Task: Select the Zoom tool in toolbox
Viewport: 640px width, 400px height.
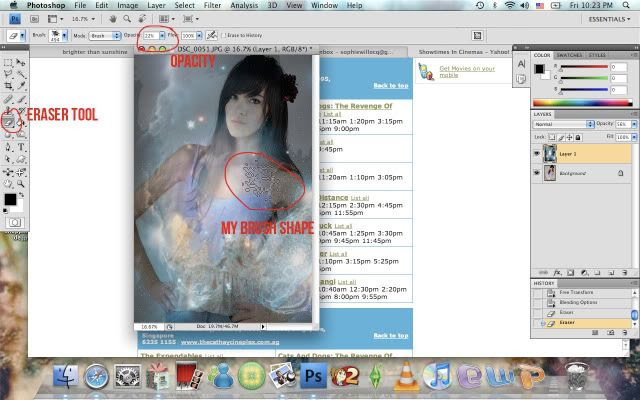Action: 20,184
